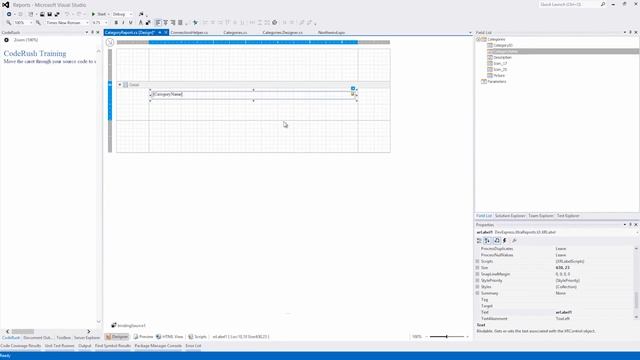Open the Team Explorer tab
The image size is (640, 360).
click(540, 216)
